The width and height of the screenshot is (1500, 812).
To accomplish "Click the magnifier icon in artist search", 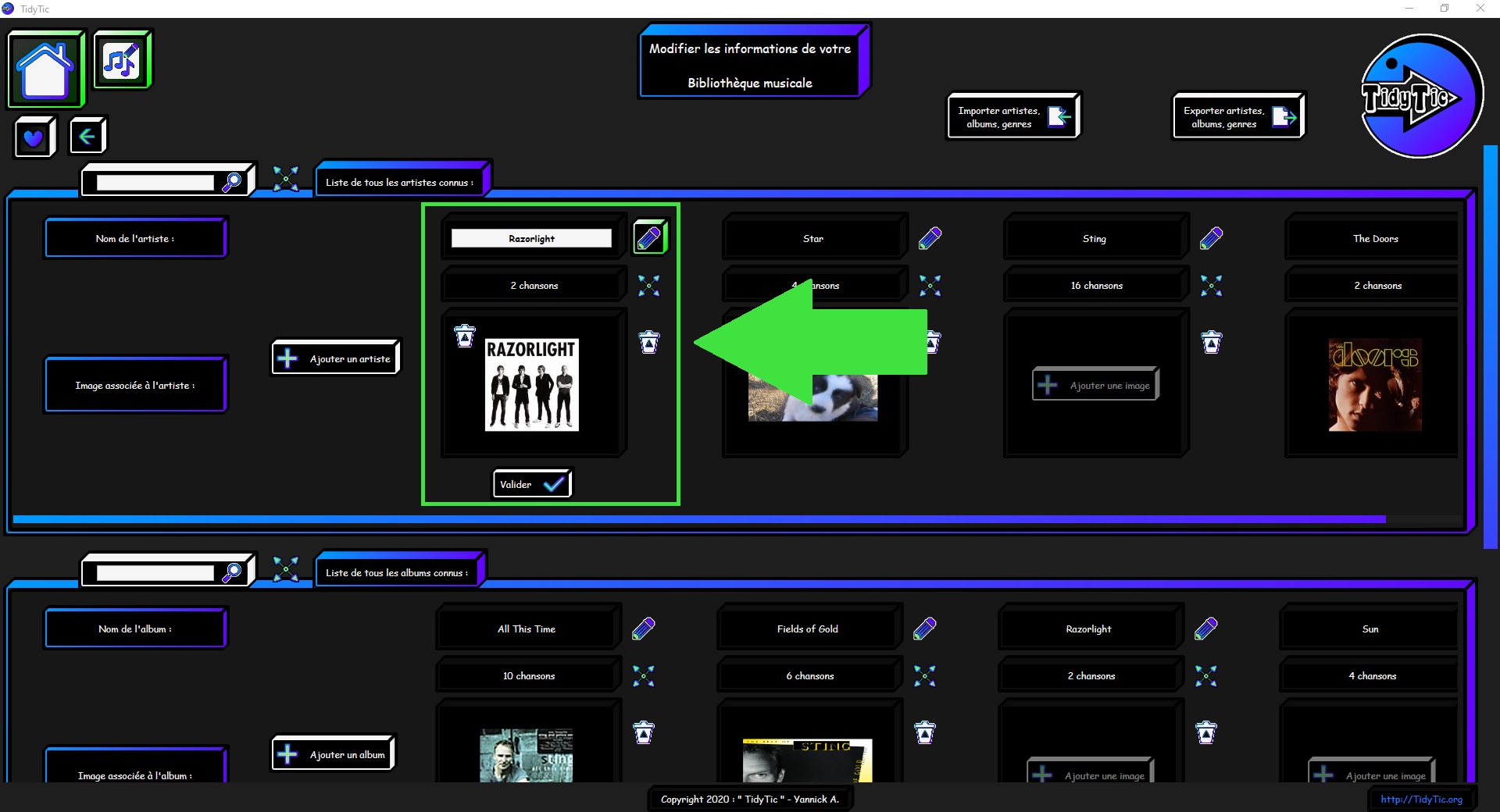I will pyautogui.click(x=232, y=182).
